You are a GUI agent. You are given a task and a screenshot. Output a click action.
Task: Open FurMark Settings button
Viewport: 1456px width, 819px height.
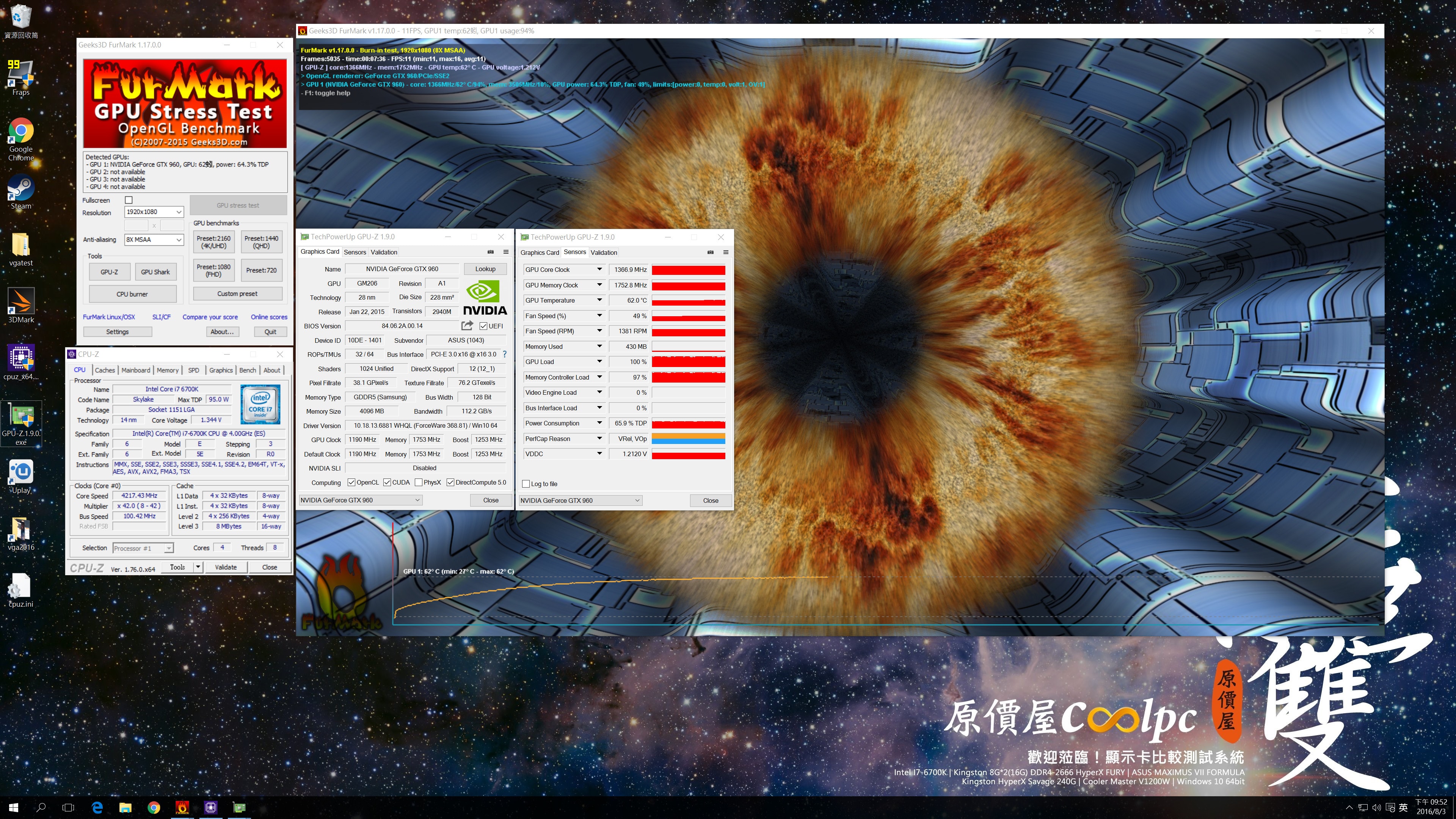(x=118, y=332)
